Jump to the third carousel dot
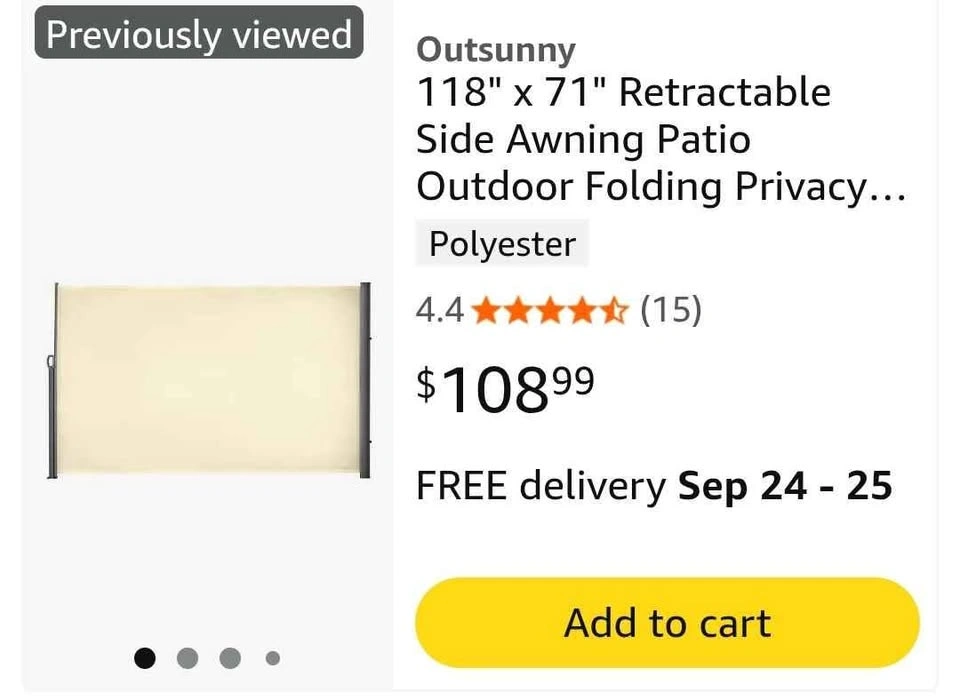Viewport: 960px width, 700px height. 230,657
